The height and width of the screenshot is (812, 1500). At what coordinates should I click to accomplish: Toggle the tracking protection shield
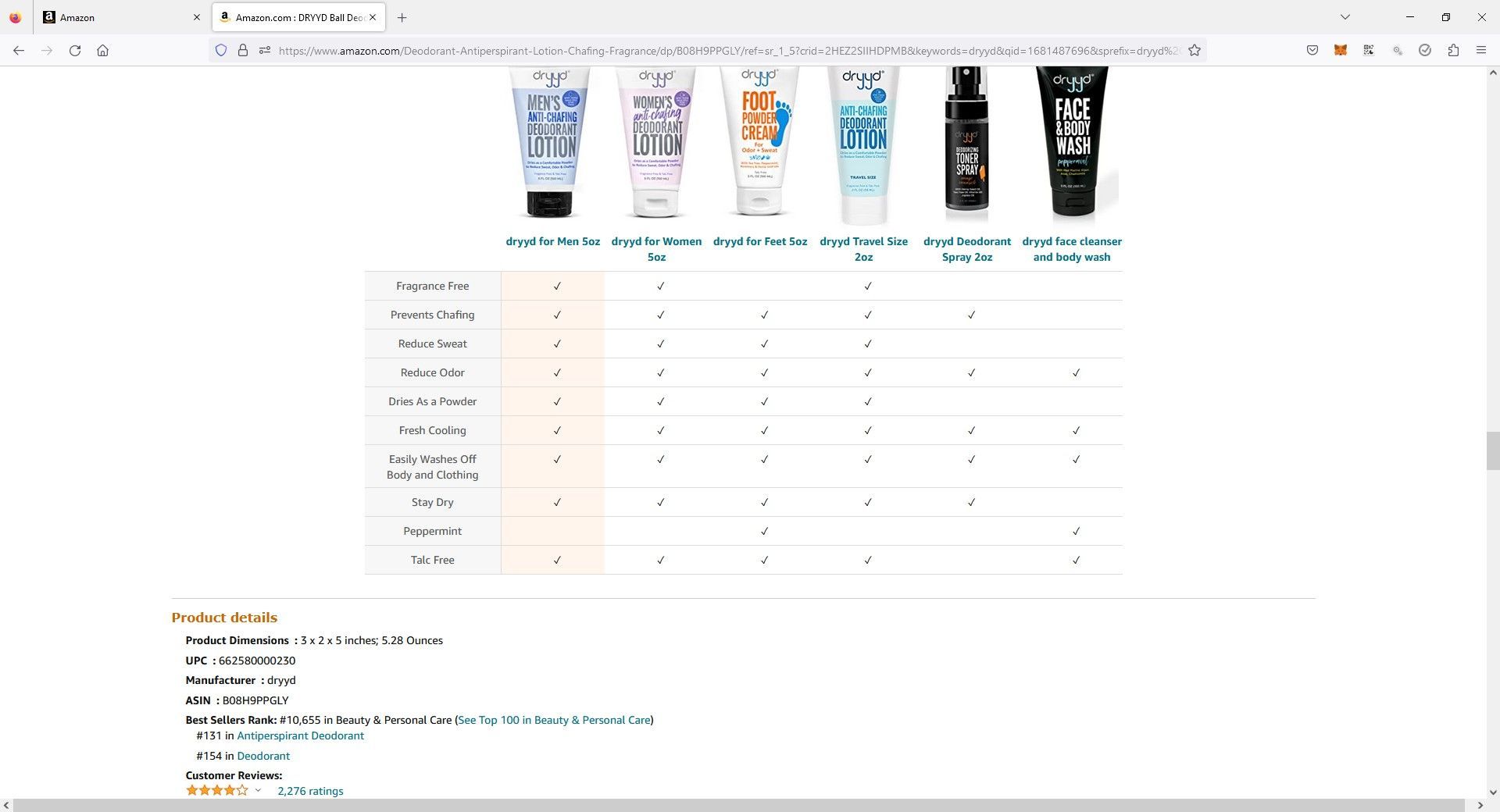(221, 50)
